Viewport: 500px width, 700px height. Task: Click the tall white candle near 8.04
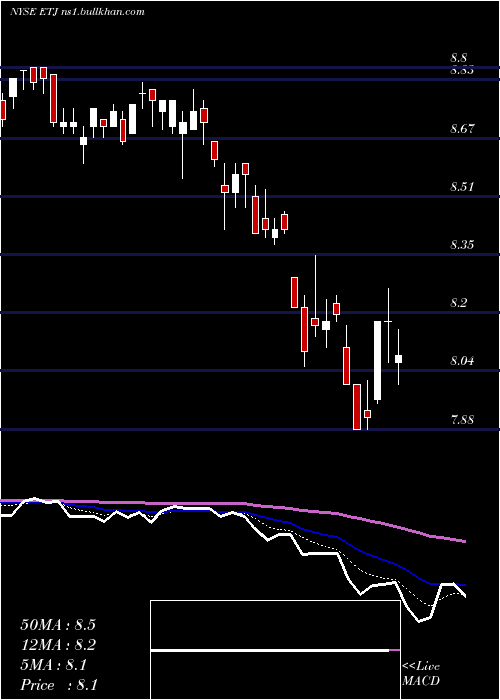click(x=378, y=360)
